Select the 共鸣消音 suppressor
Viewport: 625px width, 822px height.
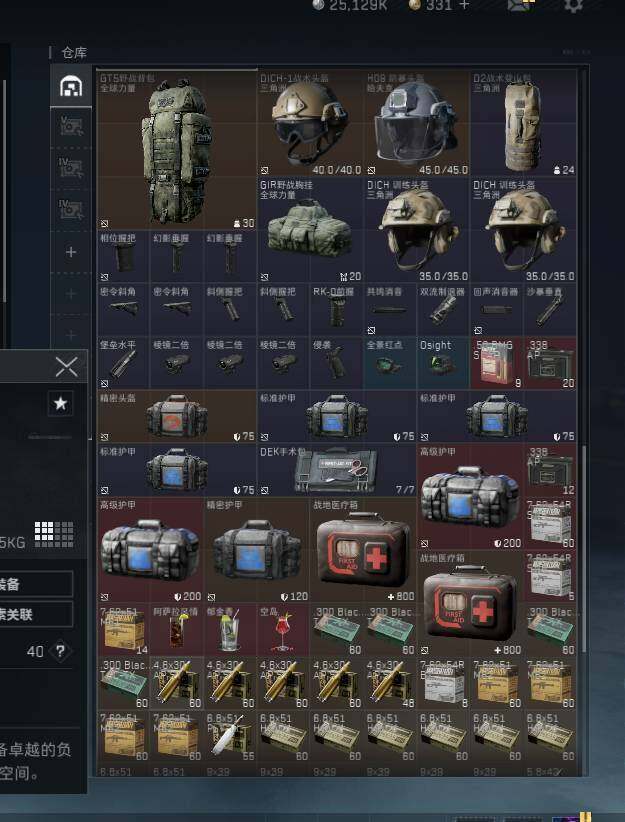pos(390,310)
